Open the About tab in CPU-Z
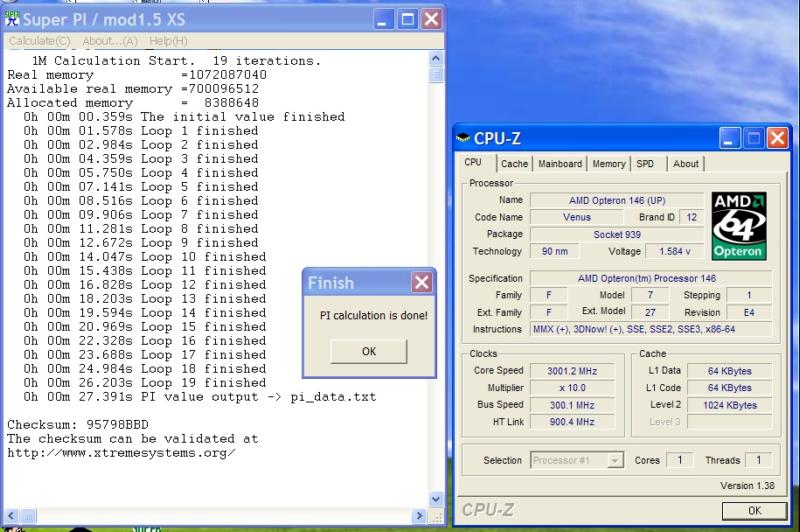The height and width of the screenshot is (532, 800). click(686, 164)
